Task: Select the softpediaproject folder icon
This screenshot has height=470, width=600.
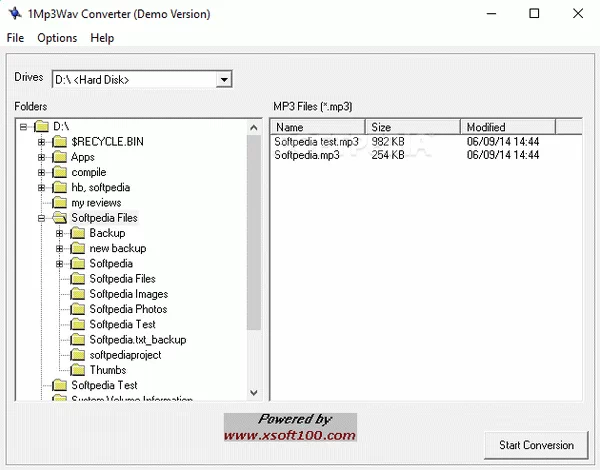Action: pos(77,355)
